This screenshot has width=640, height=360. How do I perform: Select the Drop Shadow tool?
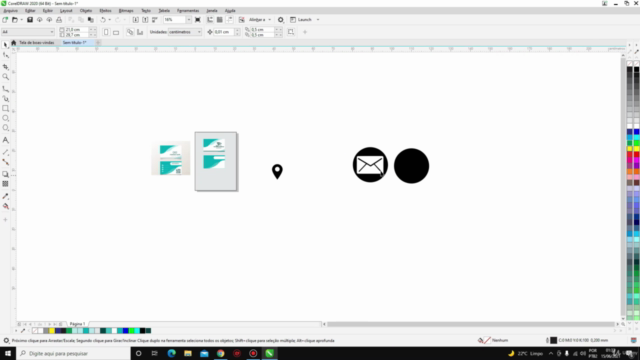(x=5, y=174)
